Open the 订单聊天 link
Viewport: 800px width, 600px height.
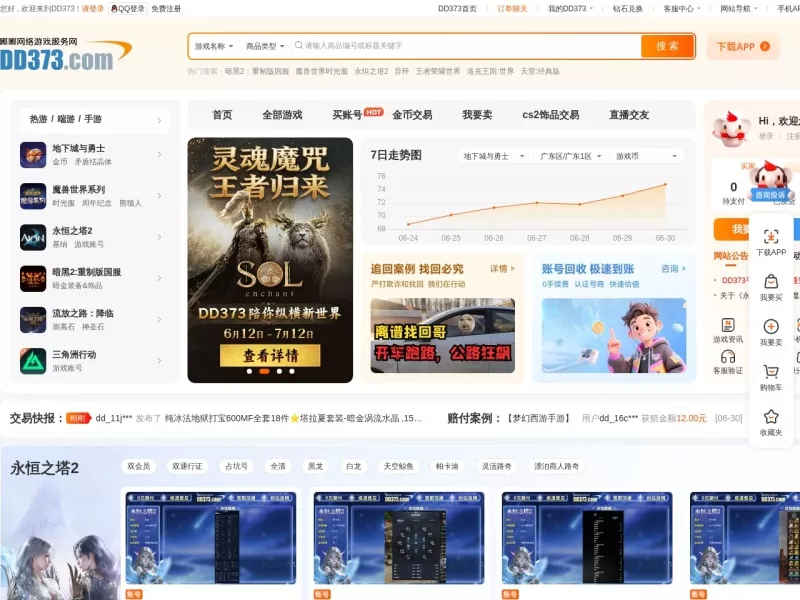click(x=512, y=9)
